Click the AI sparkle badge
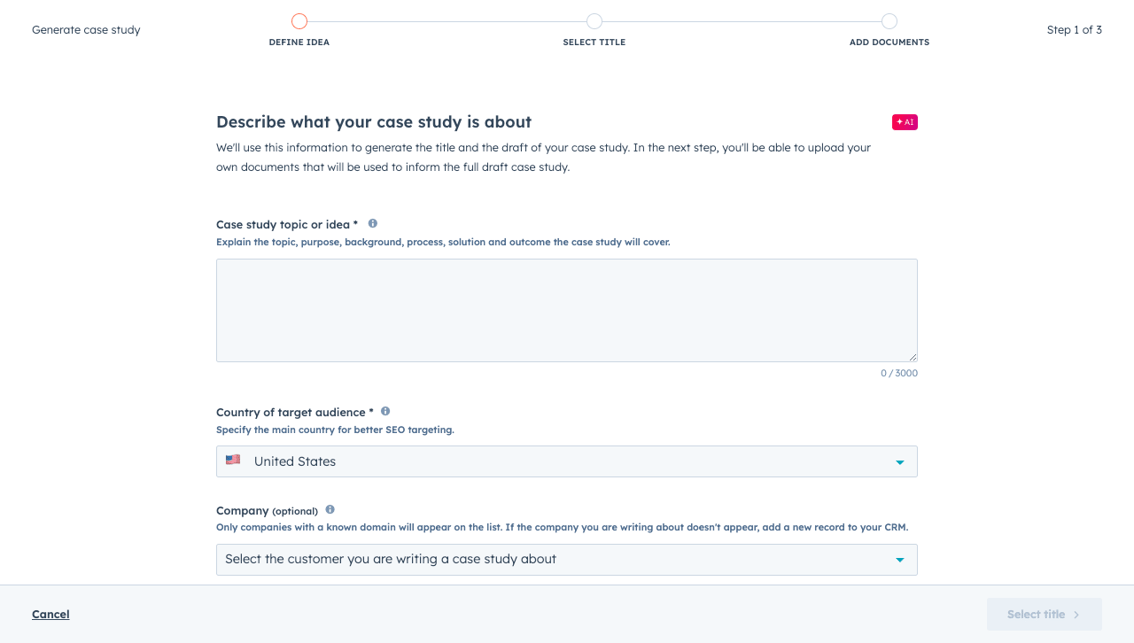1134x643 pixels. (904, 121)
